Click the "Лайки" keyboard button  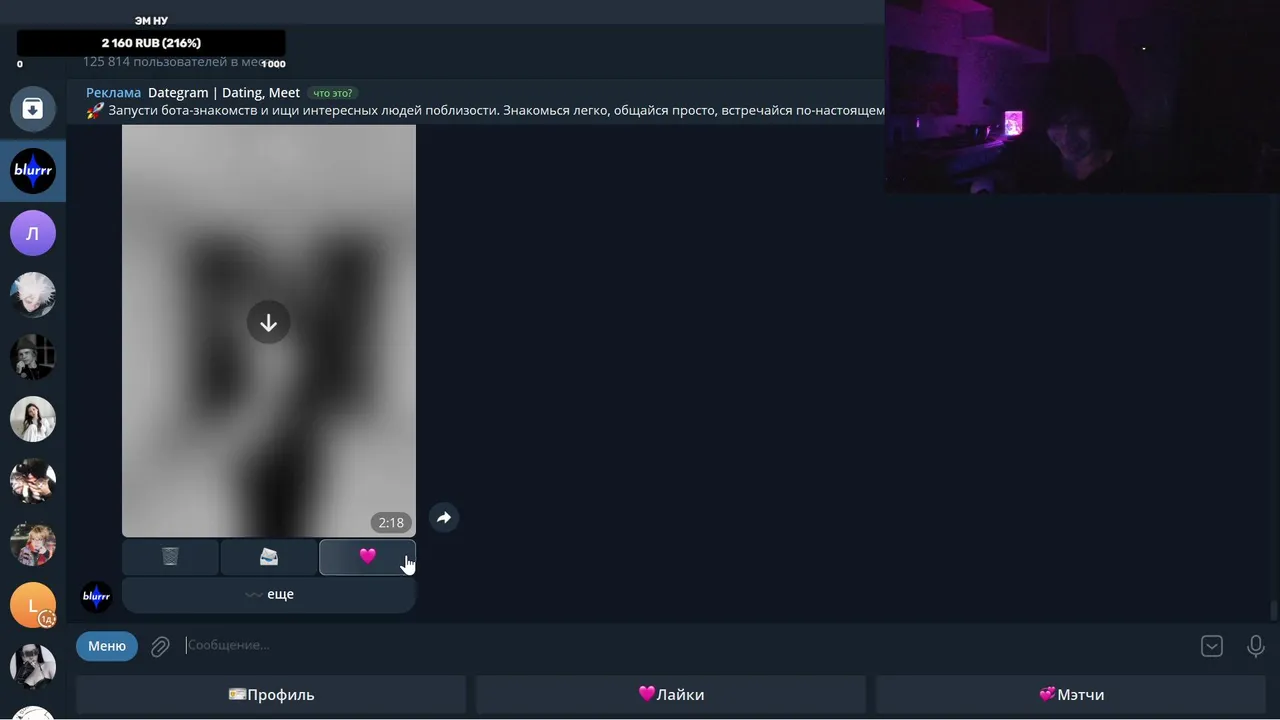point(671,695)
